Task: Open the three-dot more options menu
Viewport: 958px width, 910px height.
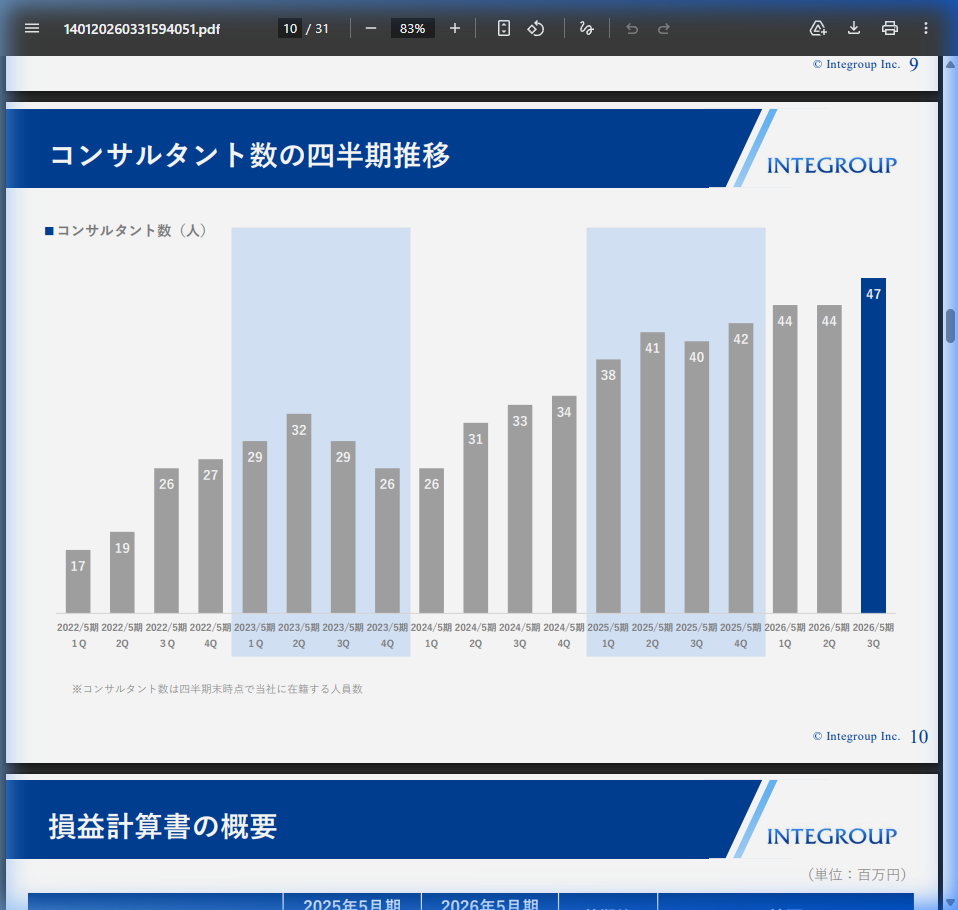Action: pos(925,28)
